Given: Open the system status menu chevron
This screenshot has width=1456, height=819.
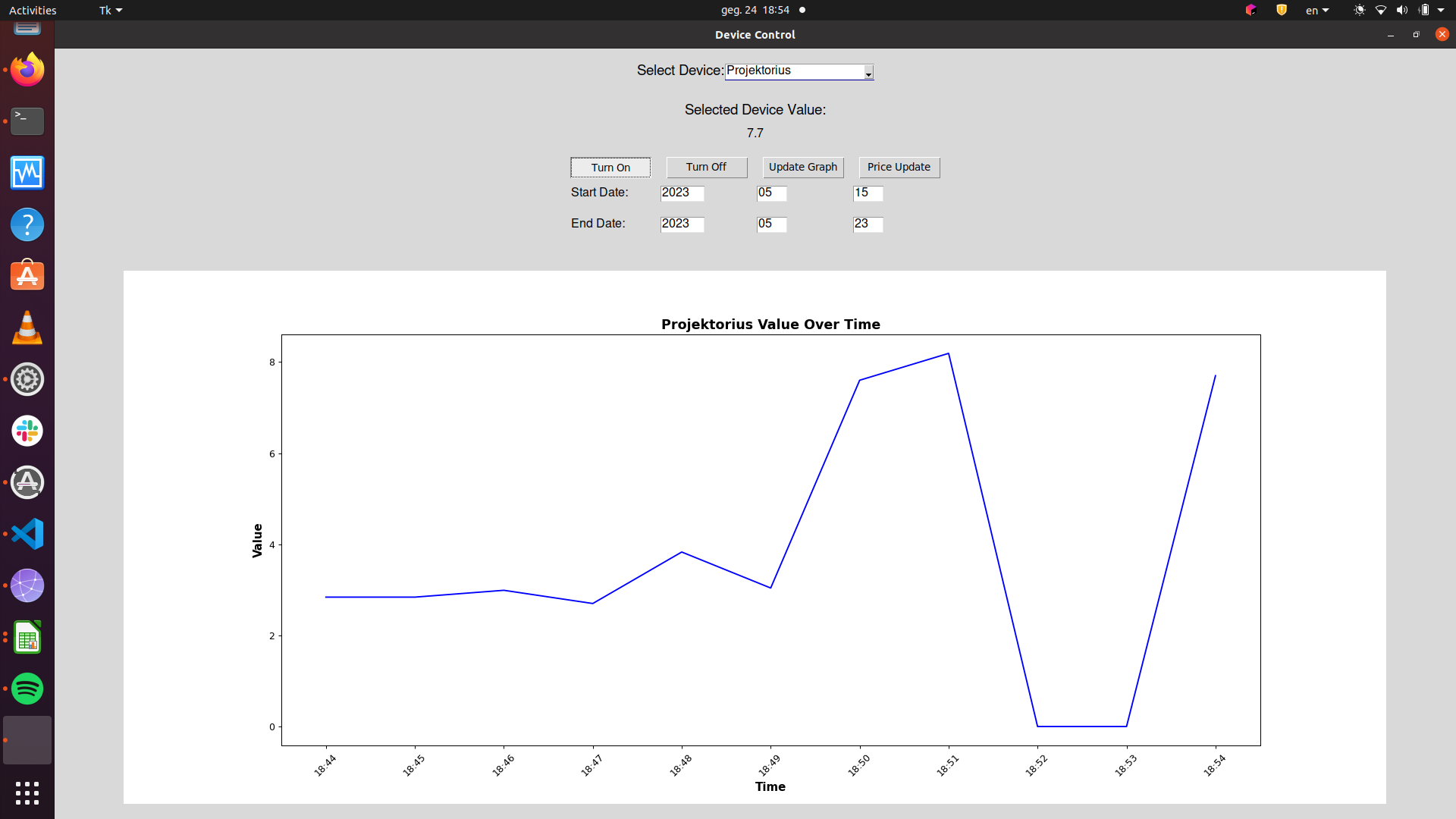Looking at the screenshot, I should [x=1439, y=10].
